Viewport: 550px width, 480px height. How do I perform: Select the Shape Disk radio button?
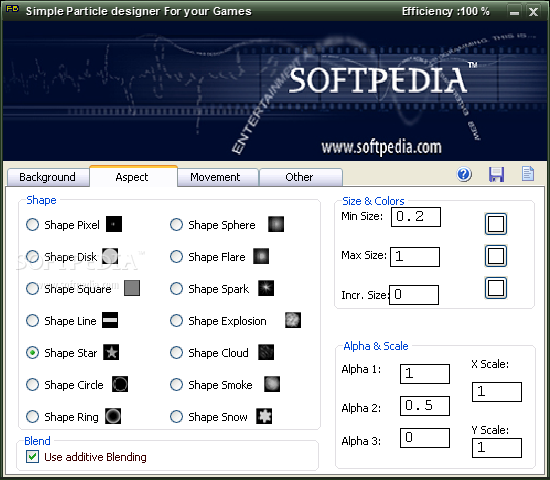pos(33,256)
